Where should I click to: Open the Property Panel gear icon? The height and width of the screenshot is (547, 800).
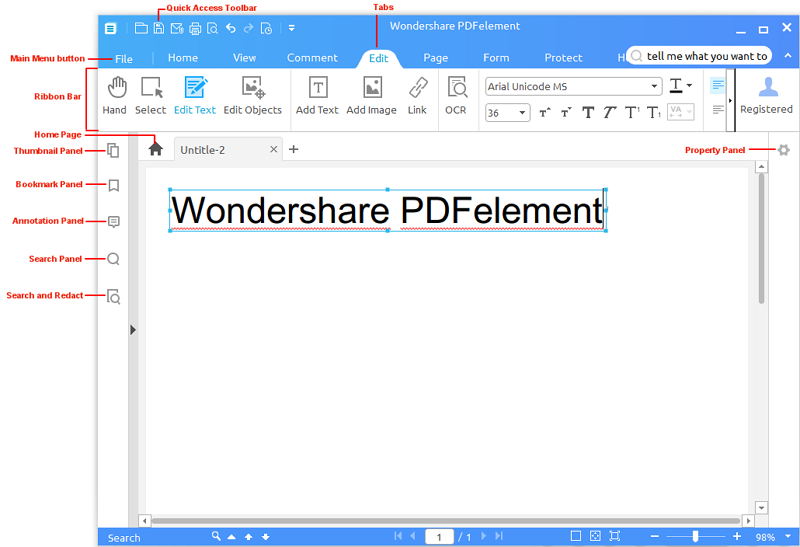click(784, 150)
